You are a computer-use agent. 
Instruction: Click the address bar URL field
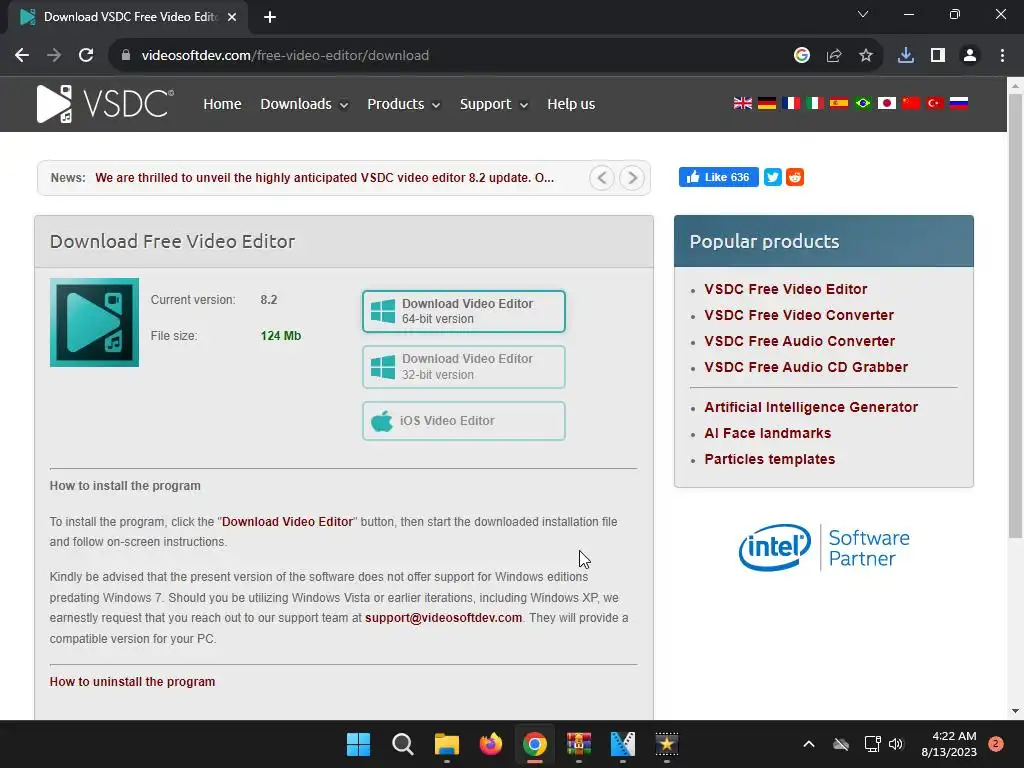click(x=451, y=56)
